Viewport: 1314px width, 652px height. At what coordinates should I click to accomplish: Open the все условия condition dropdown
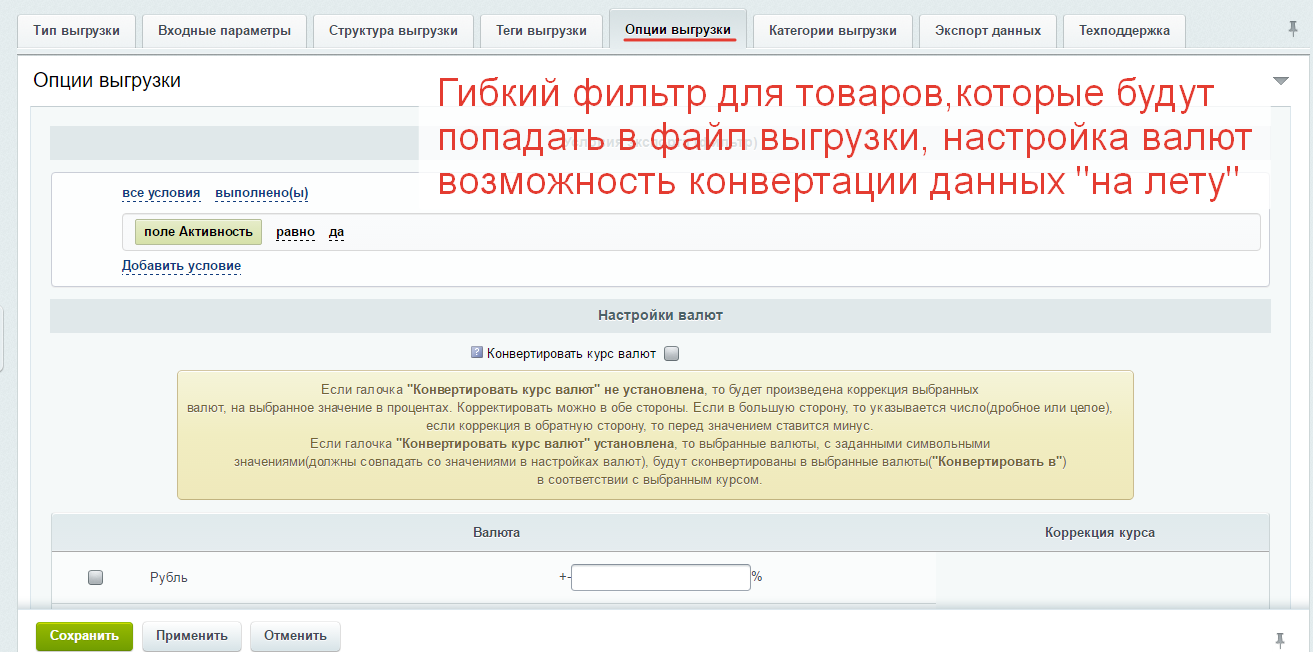point(161,193)
